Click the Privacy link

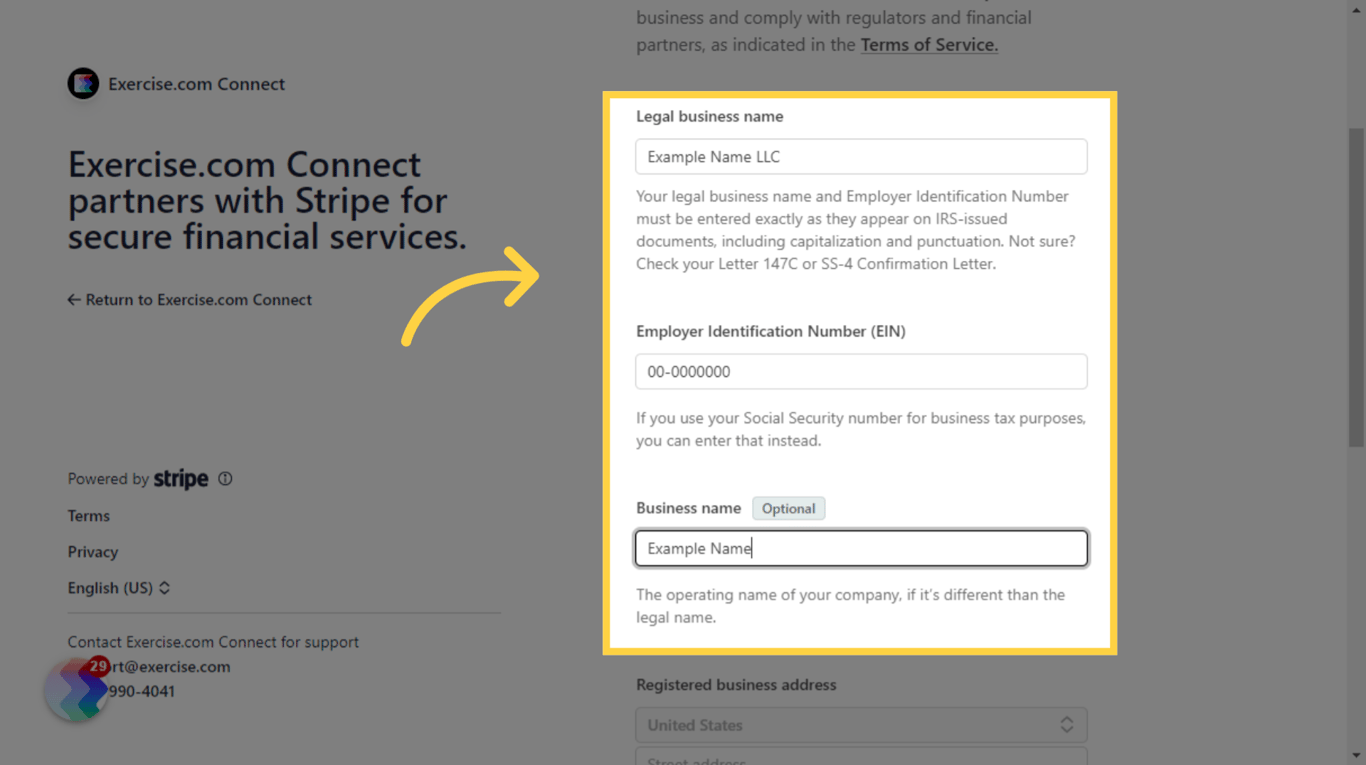(x=93, y=551)
